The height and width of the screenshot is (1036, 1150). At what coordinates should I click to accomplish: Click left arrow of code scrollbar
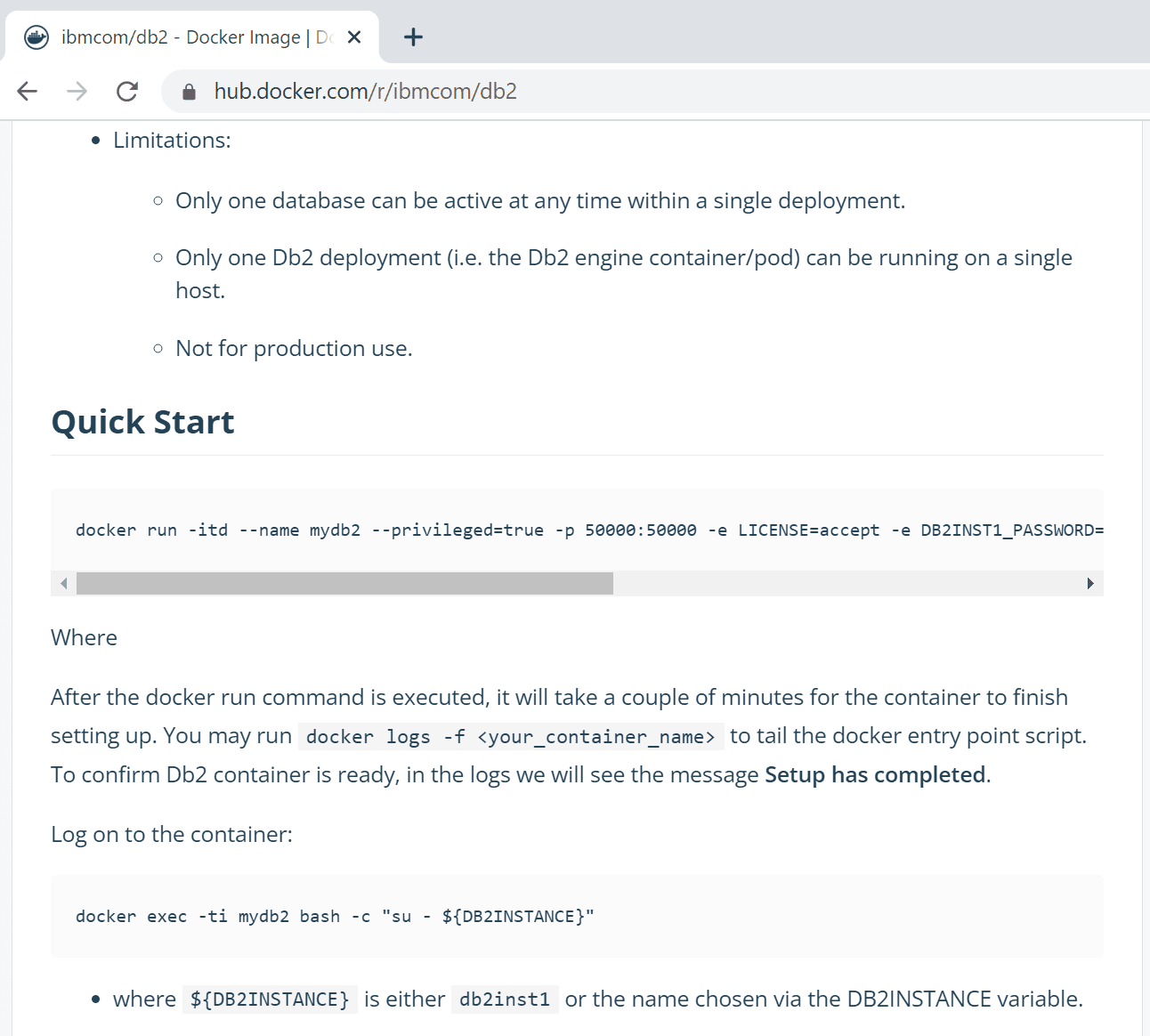click(63, 584)
